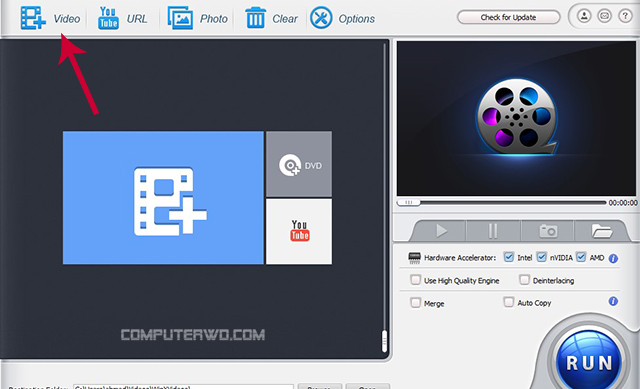Enable the Deinterlacing checkbox

[524, 280]
